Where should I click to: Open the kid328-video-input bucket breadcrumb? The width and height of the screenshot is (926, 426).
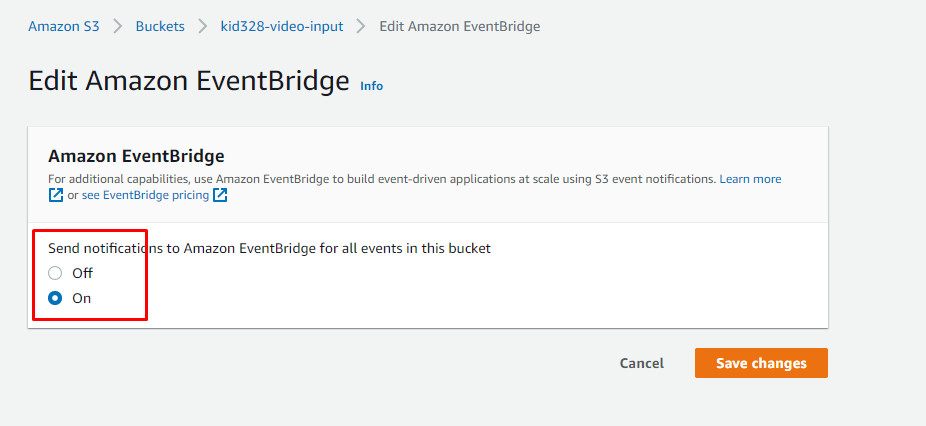[282, 26]
